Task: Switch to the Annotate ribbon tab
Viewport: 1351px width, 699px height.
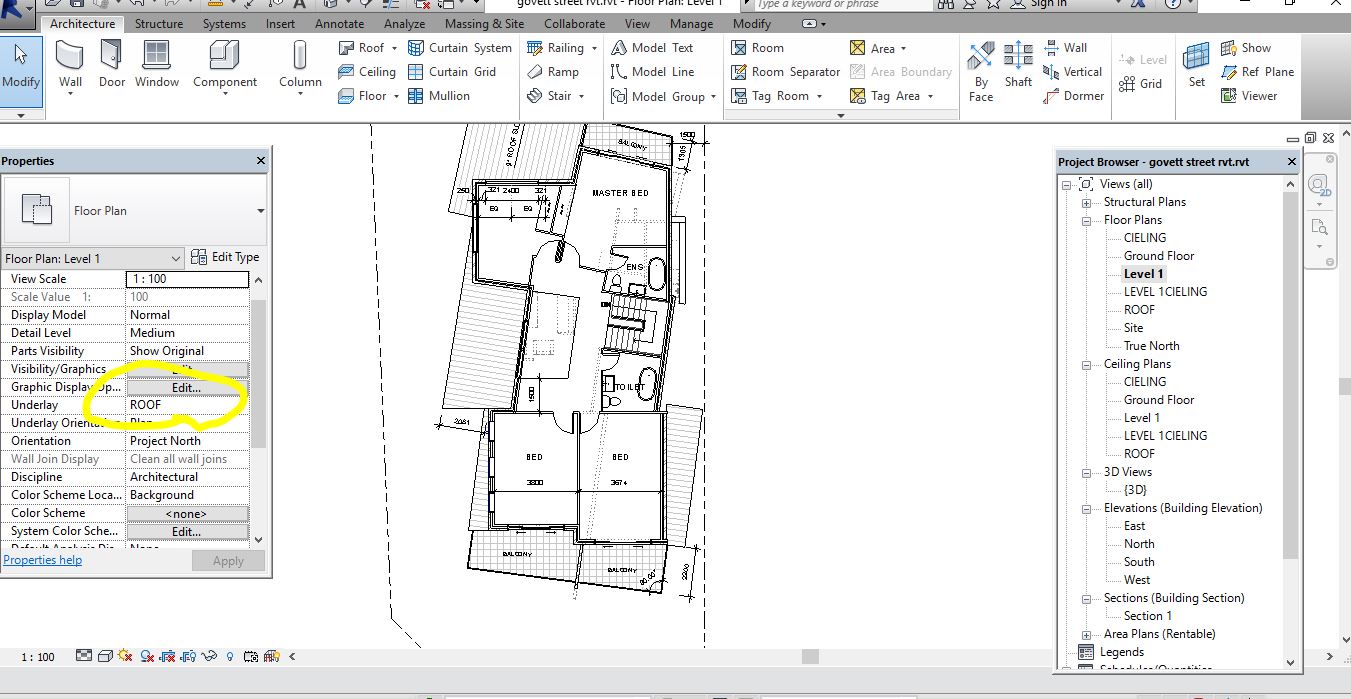Action: tap(339, 23)
